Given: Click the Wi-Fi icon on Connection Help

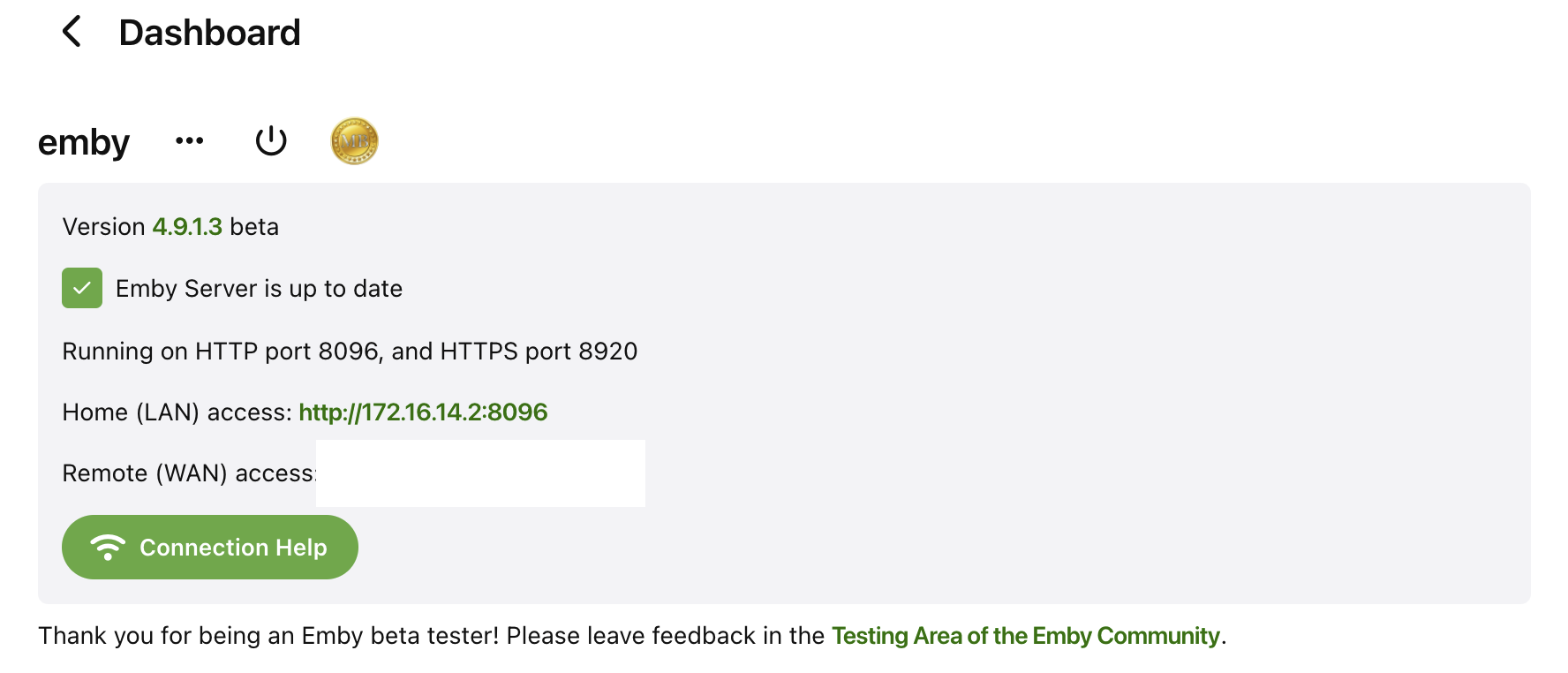Looking at the screenshot, I should [x=108, y=548].
